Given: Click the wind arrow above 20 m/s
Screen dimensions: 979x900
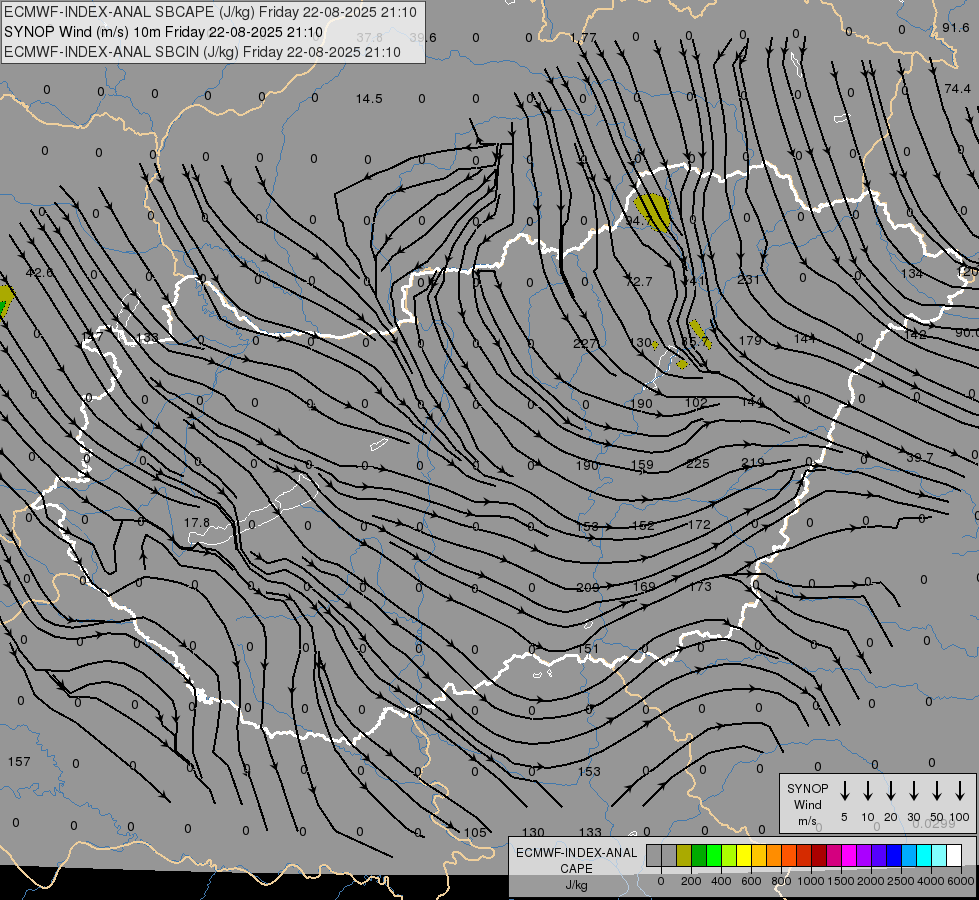Looking at the screenshot, I should pos(890,790).
